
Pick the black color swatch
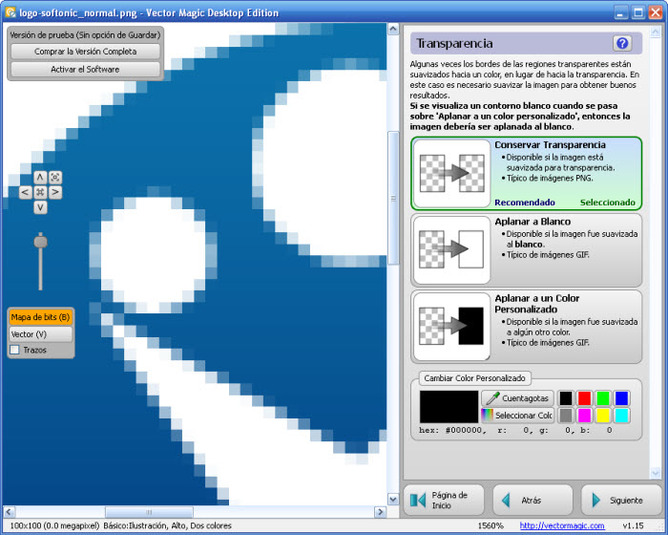click(566, 398)
